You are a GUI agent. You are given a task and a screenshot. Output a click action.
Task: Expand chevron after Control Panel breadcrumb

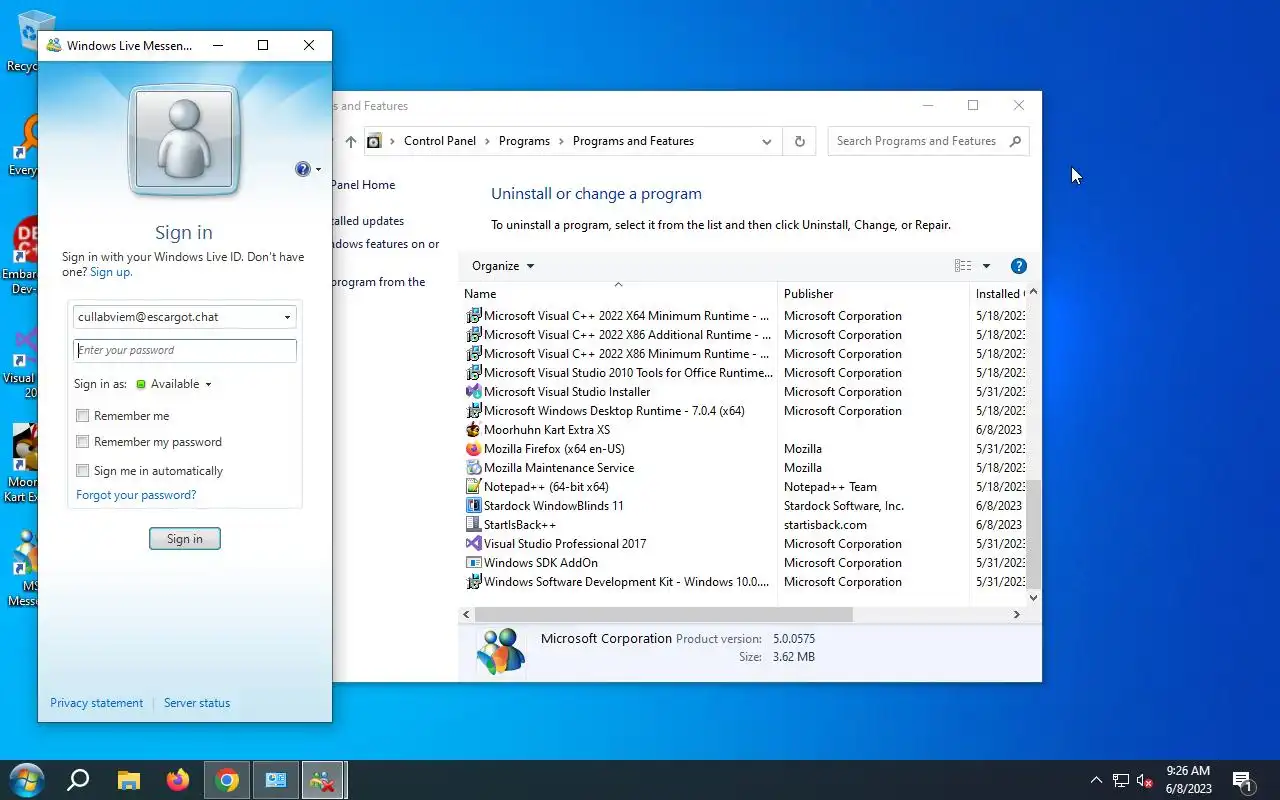[x=488, y=141]
